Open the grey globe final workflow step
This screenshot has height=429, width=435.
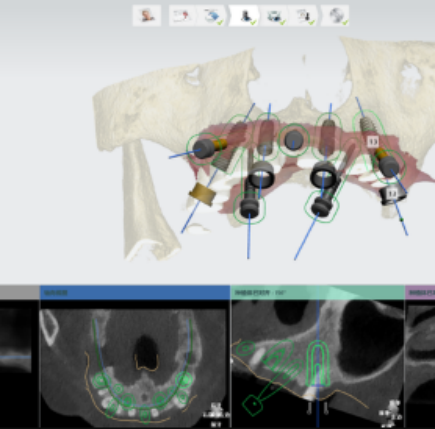click(335, 15)
